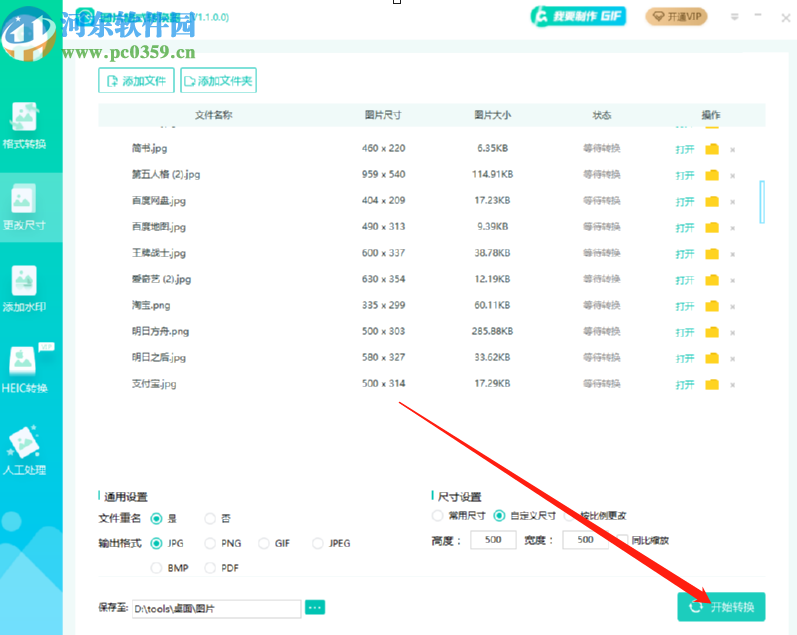Click the 图片大小 column header
797x635 pixels.
click(493, 115)
